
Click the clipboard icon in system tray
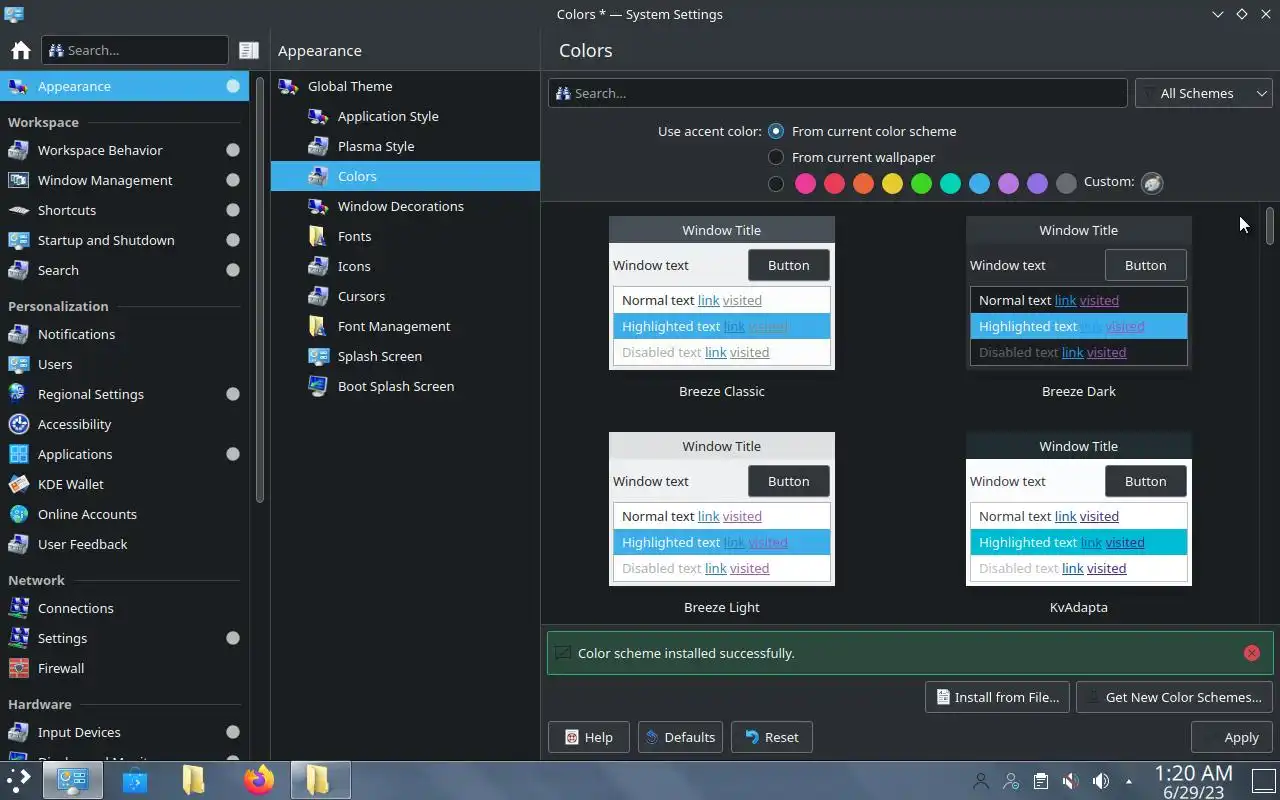[1040, 781]
